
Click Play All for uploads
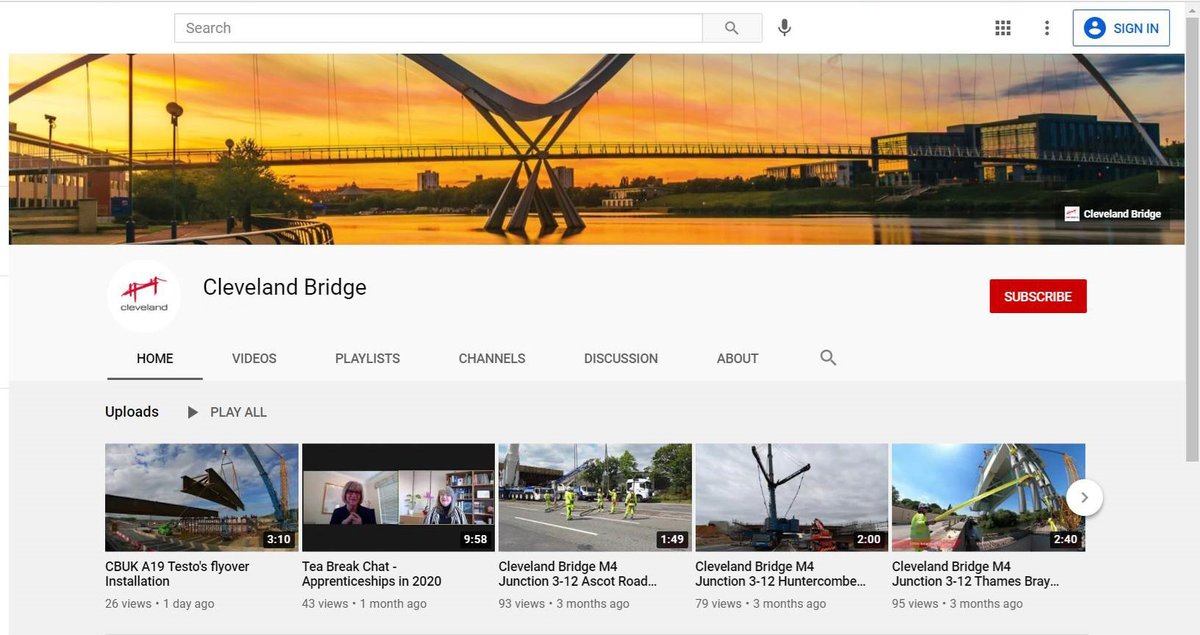click(227, 412)
